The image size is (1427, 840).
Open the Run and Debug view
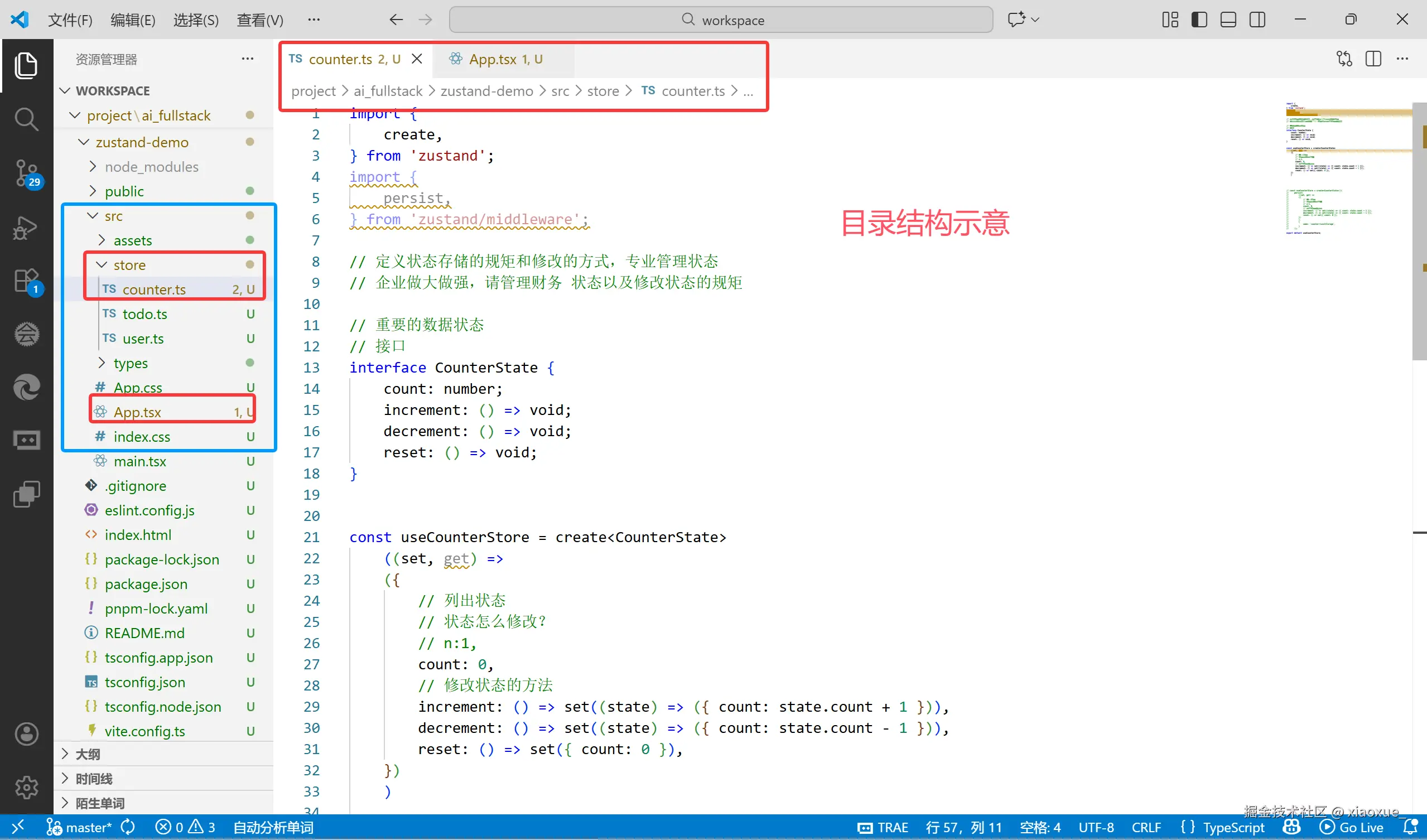tap(27, 228)
